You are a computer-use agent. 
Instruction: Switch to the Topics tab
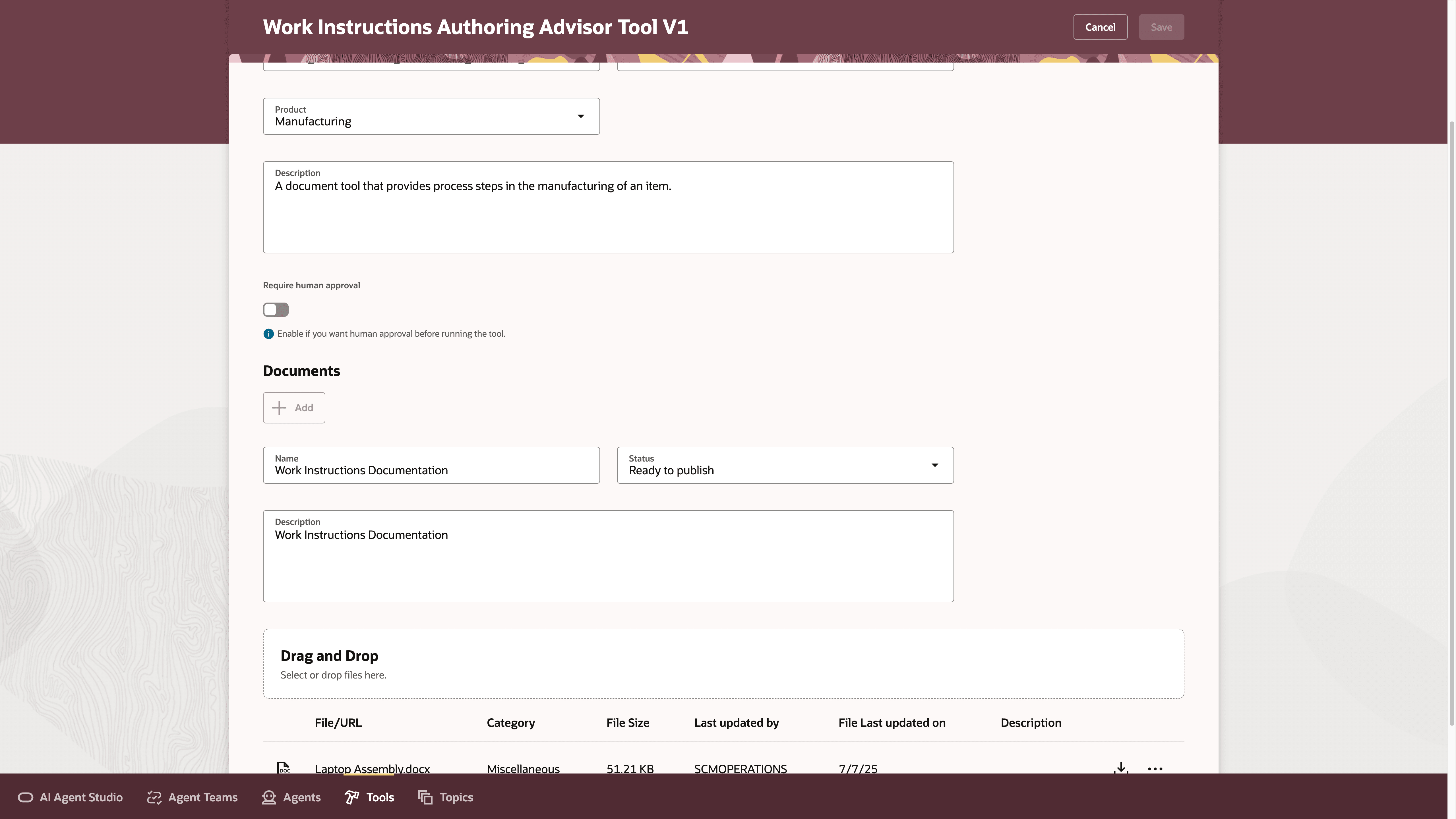pos(456,797)
